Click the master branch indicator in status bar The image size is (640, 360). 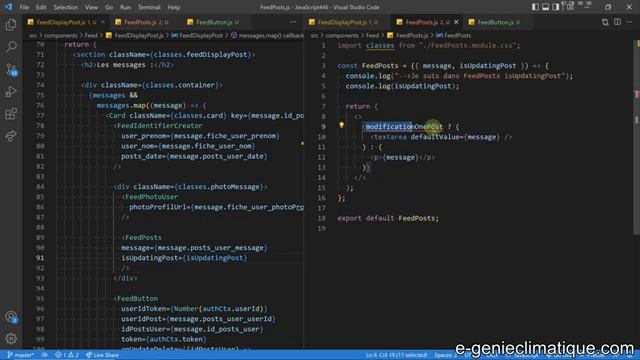tap(20, 355)
